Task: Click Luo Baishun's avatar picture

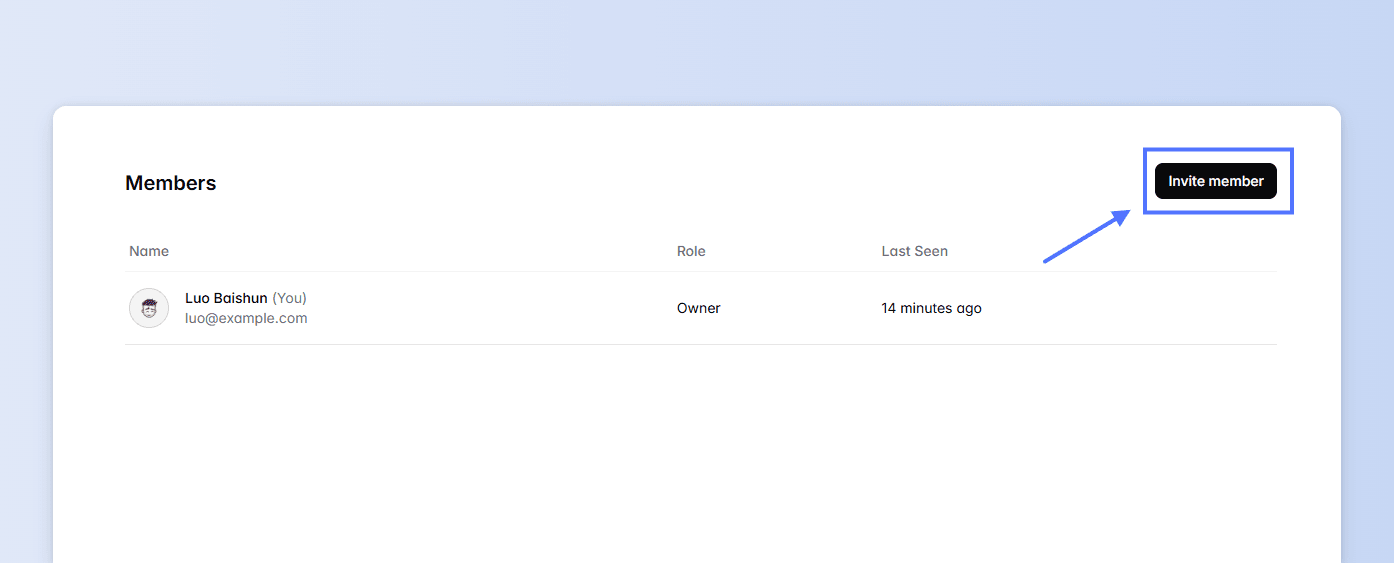Action: [x=149, y=308]
